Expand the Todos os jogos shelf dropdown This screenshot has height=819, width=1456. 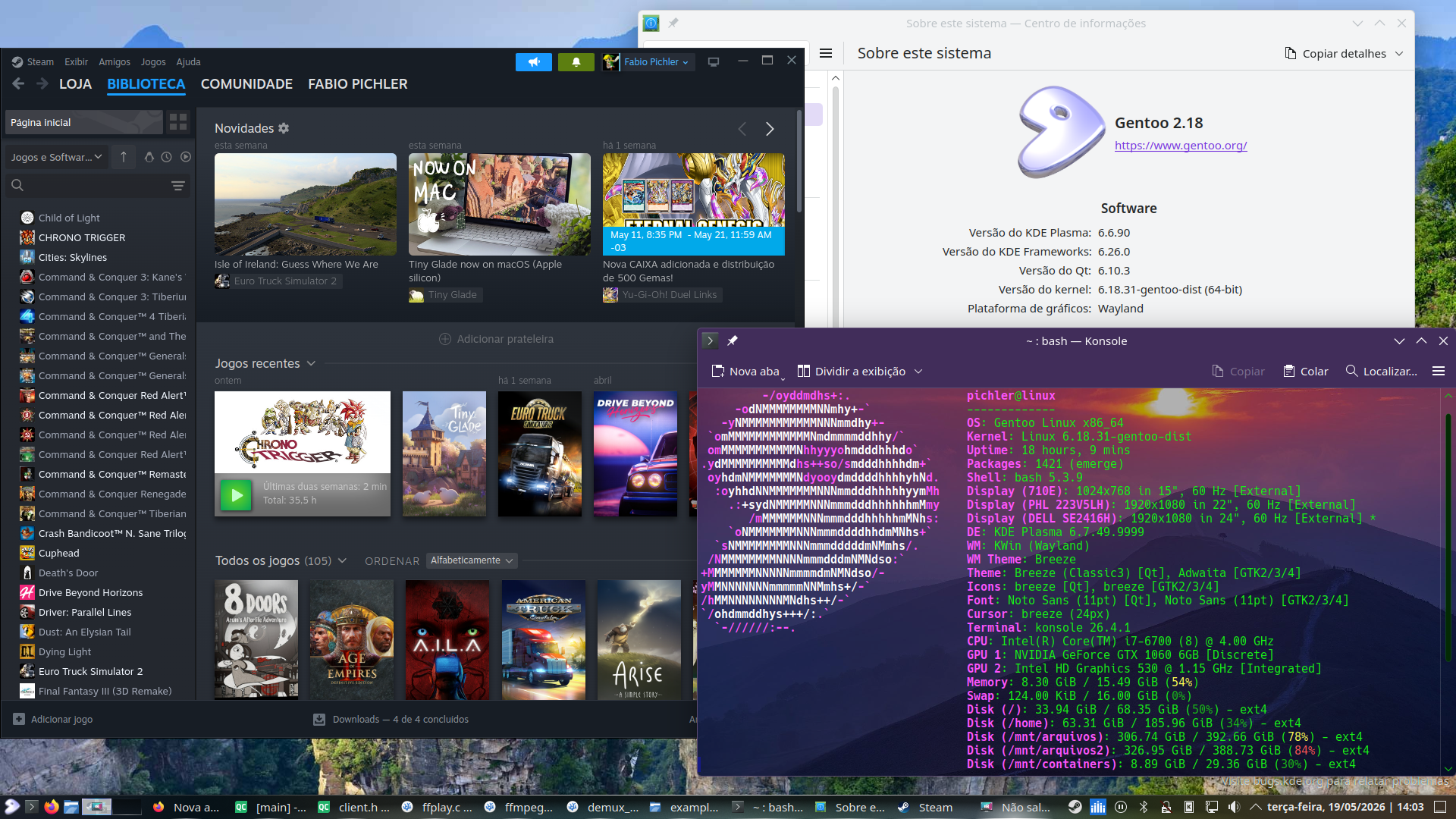click(x=342, y=561)
